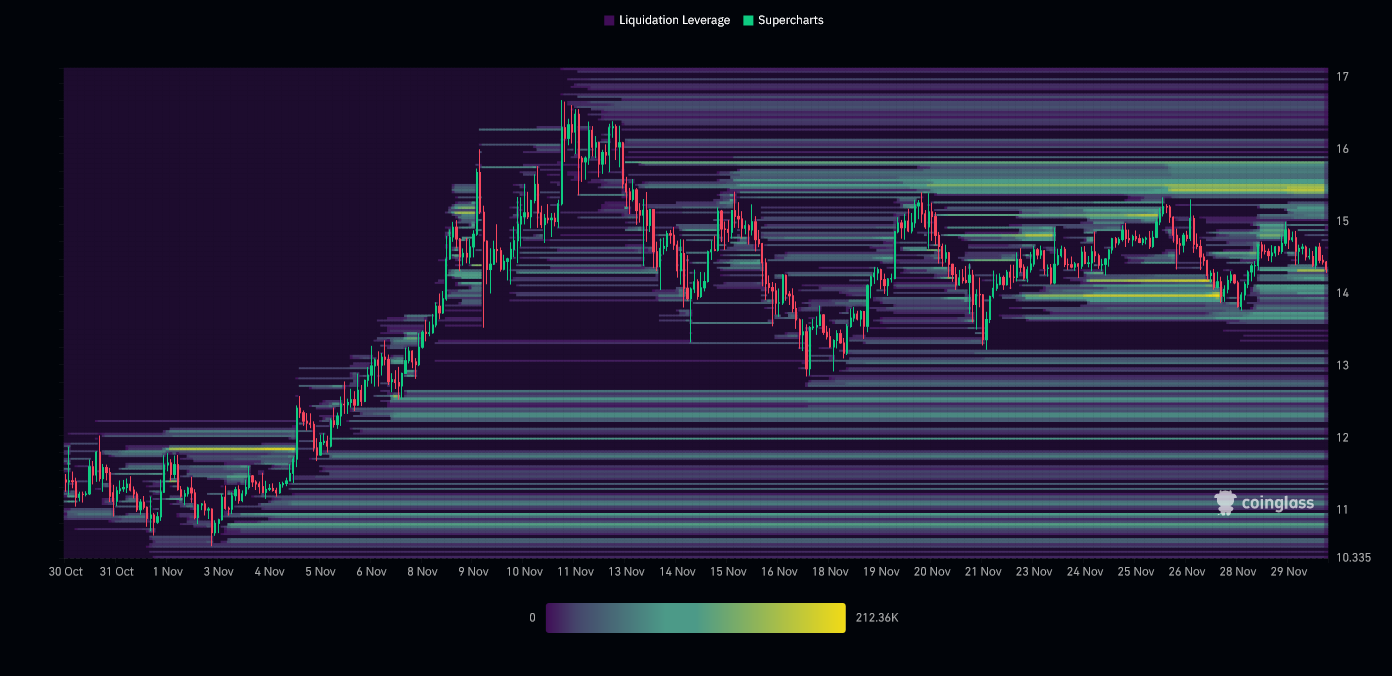Click the 5 Nov date label
The image size is (1392, 676).
[320, 572]
